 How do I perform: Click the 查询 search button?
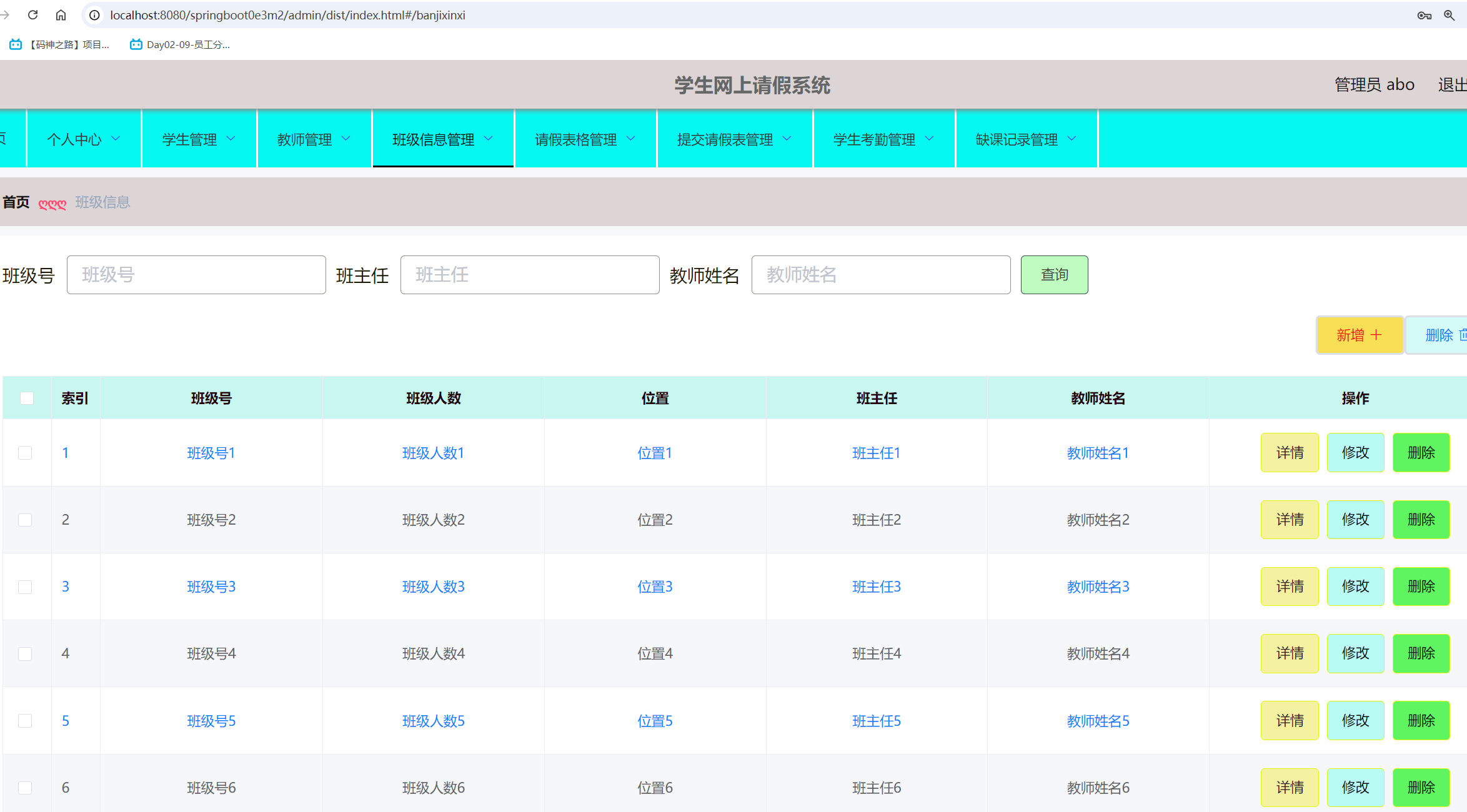point(1054,274)
